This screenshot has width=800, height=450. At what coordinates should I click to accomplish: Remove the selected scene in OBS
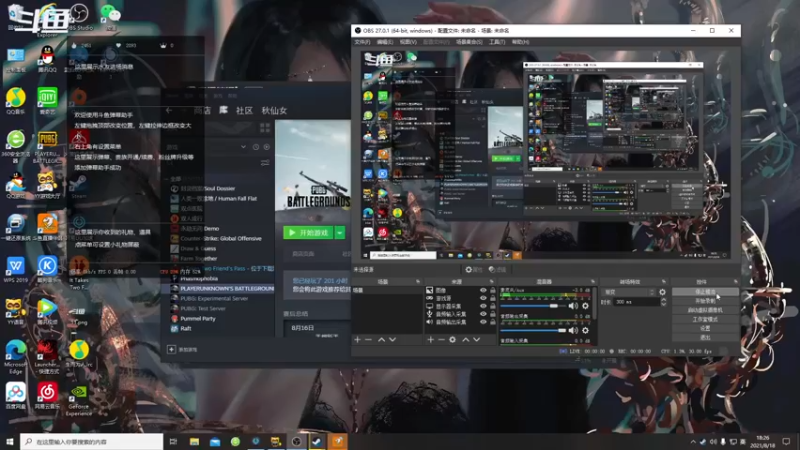coord(368,340)
